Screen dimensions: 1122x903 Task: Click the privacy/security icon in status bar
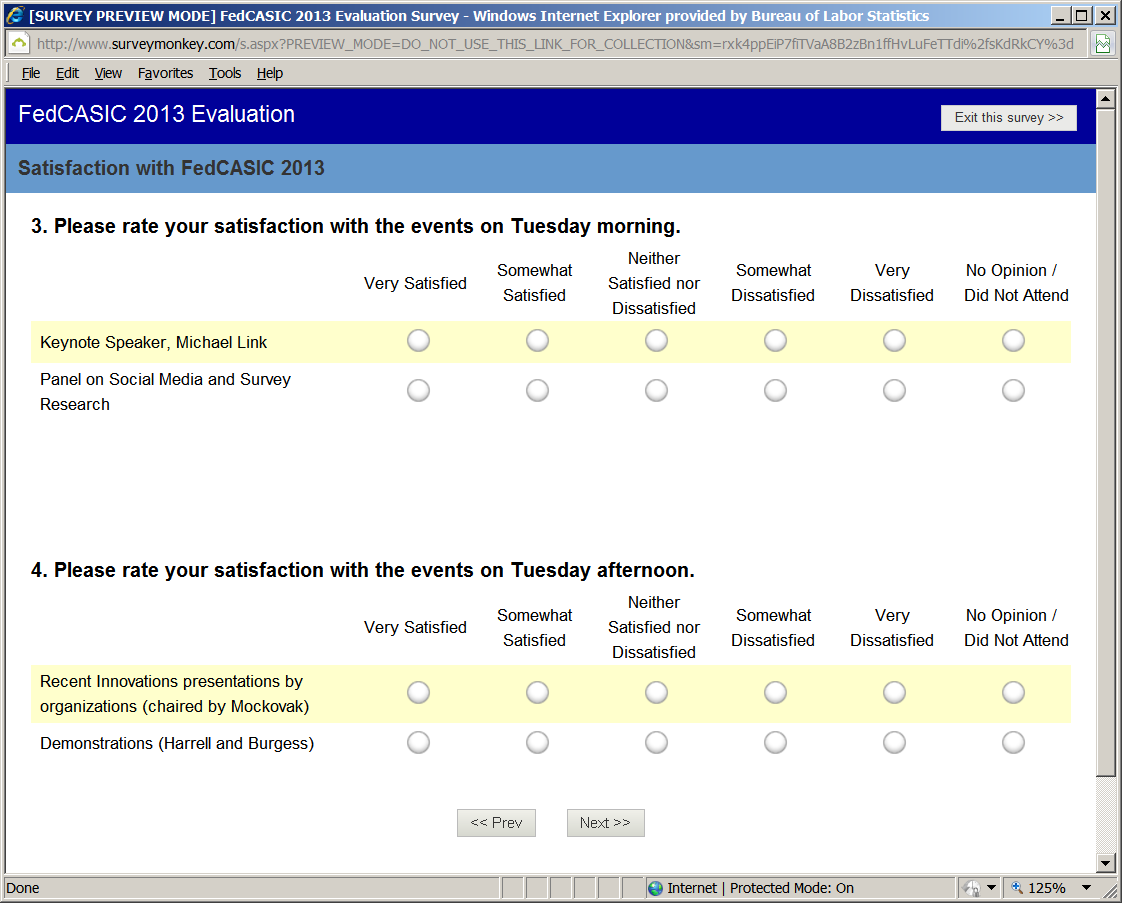pos(972,888)
